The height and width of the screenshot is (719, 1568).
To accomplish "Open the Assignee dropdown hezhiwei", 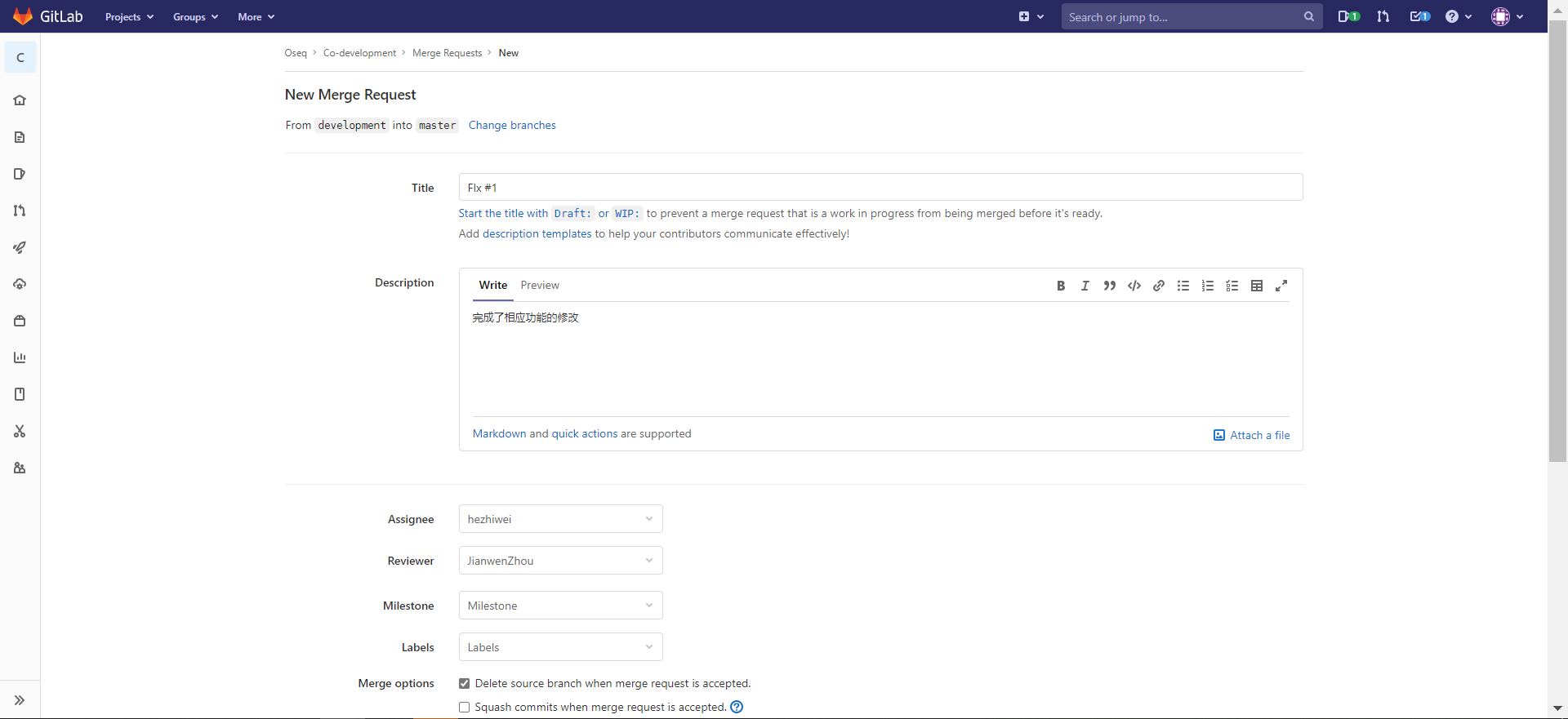I will click(x=560, y=519).
